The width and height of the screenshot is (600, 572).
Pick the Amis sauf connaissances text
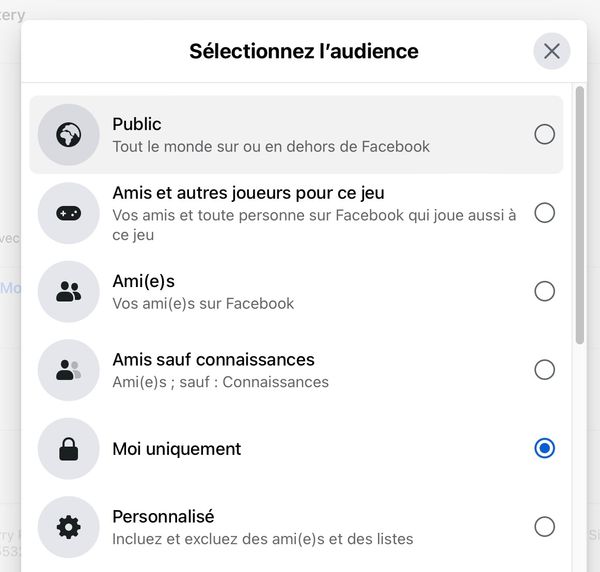point(214,360)
